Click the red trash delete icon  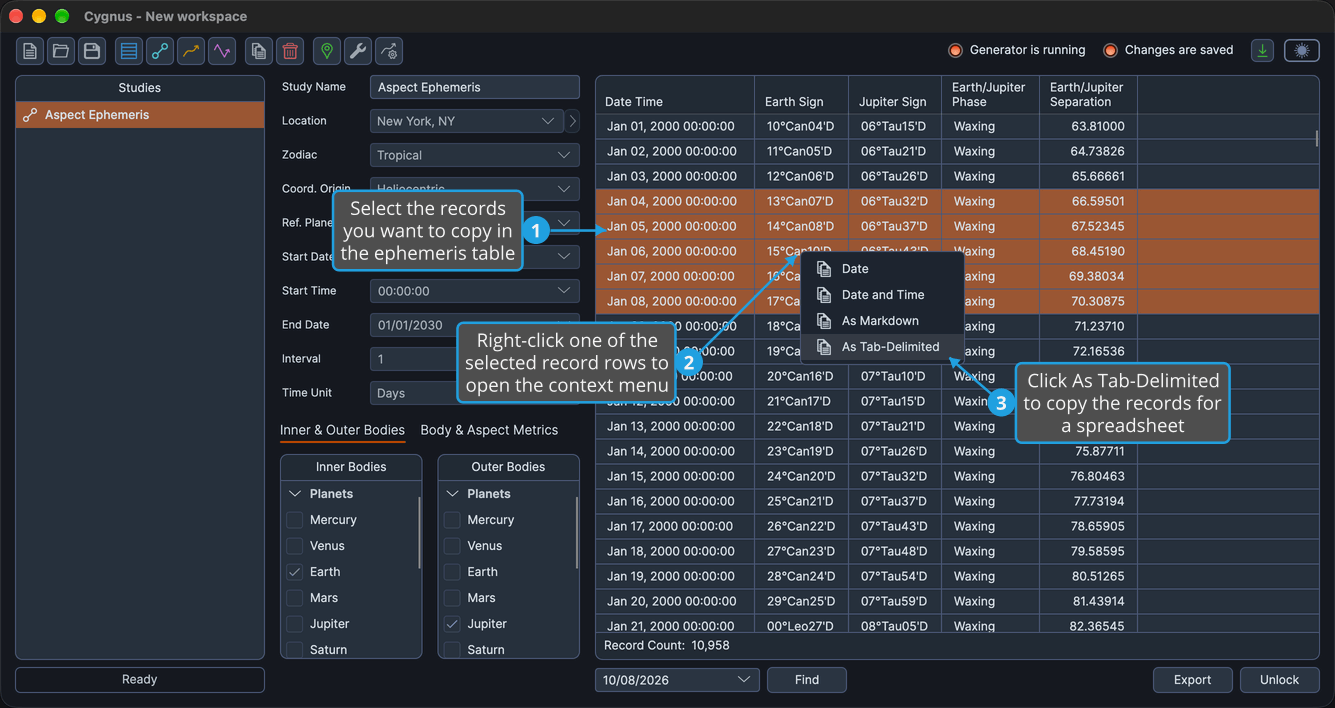290,51
